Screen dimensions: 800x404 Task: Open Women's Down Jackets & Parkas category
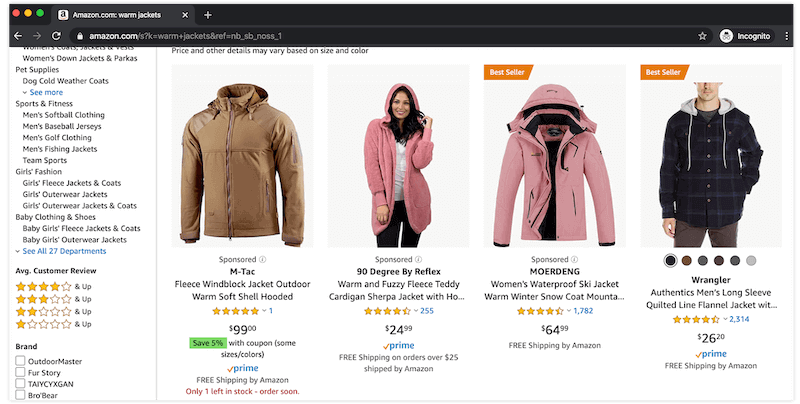80,58
